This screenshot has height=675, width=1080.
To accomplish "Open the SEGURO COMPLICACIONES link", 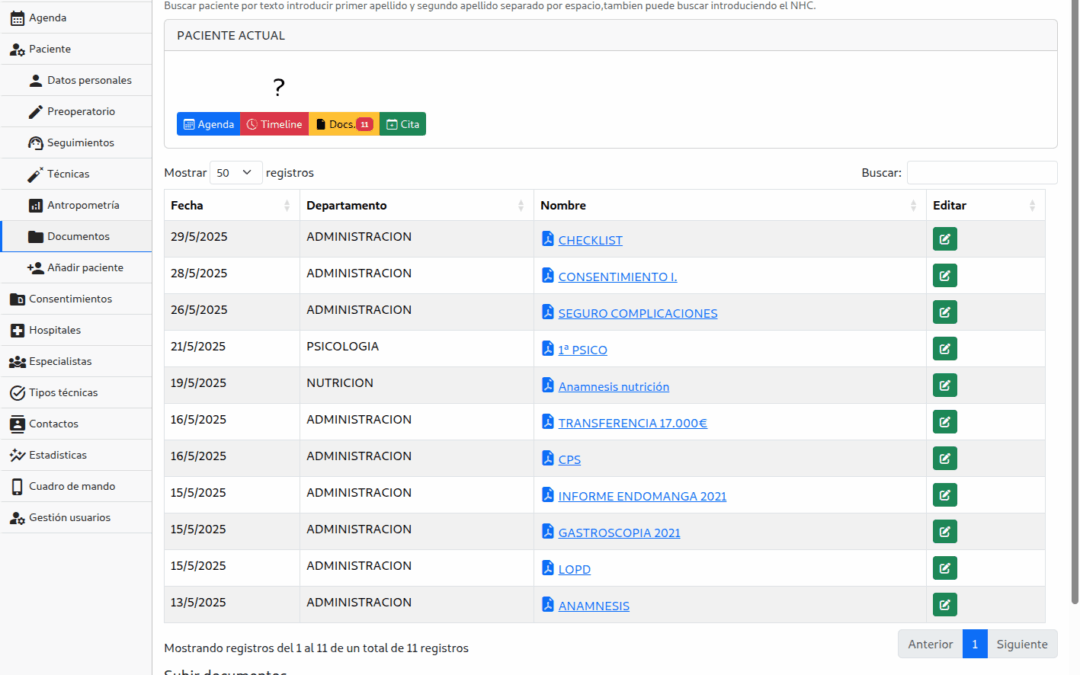I will (x=638, y=313).
